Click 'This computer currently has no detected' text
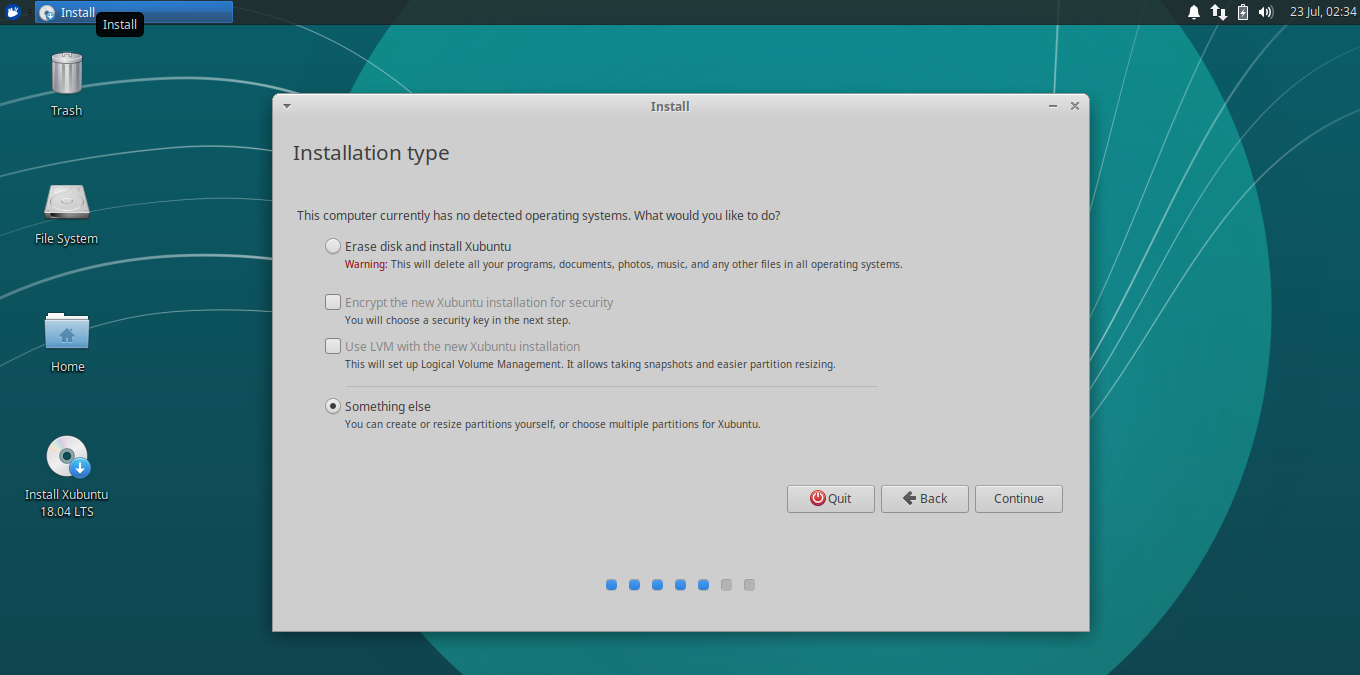1360x675 pixels. pyautogui.click(x=539, y=216)
